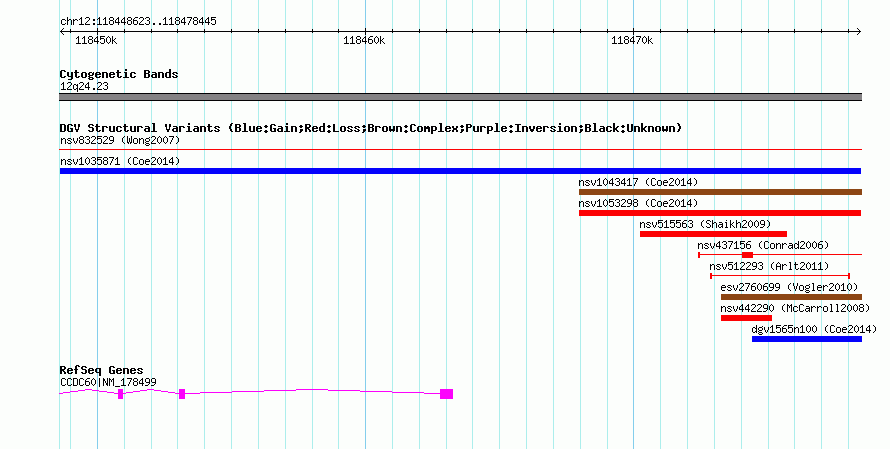Open the nsv442290 (McCarroll2008) variant label
Screen dimensions: 890x449
point(795,308)
